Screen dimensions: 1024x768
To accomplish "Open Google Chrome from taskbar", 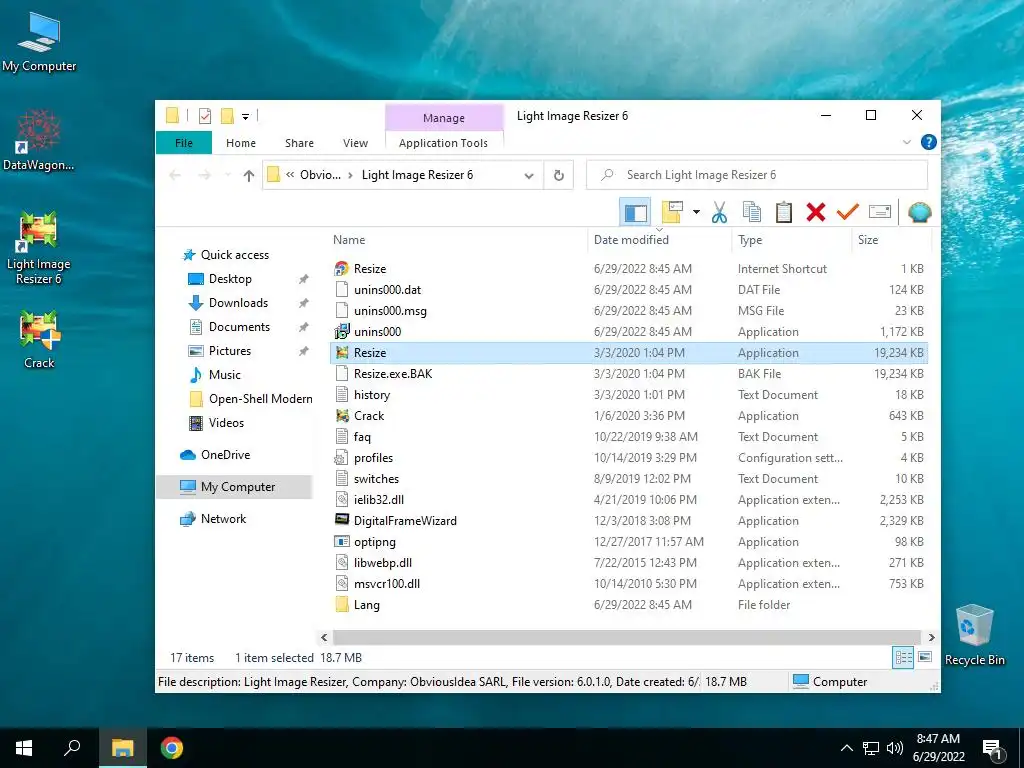I will coord(172,748).
